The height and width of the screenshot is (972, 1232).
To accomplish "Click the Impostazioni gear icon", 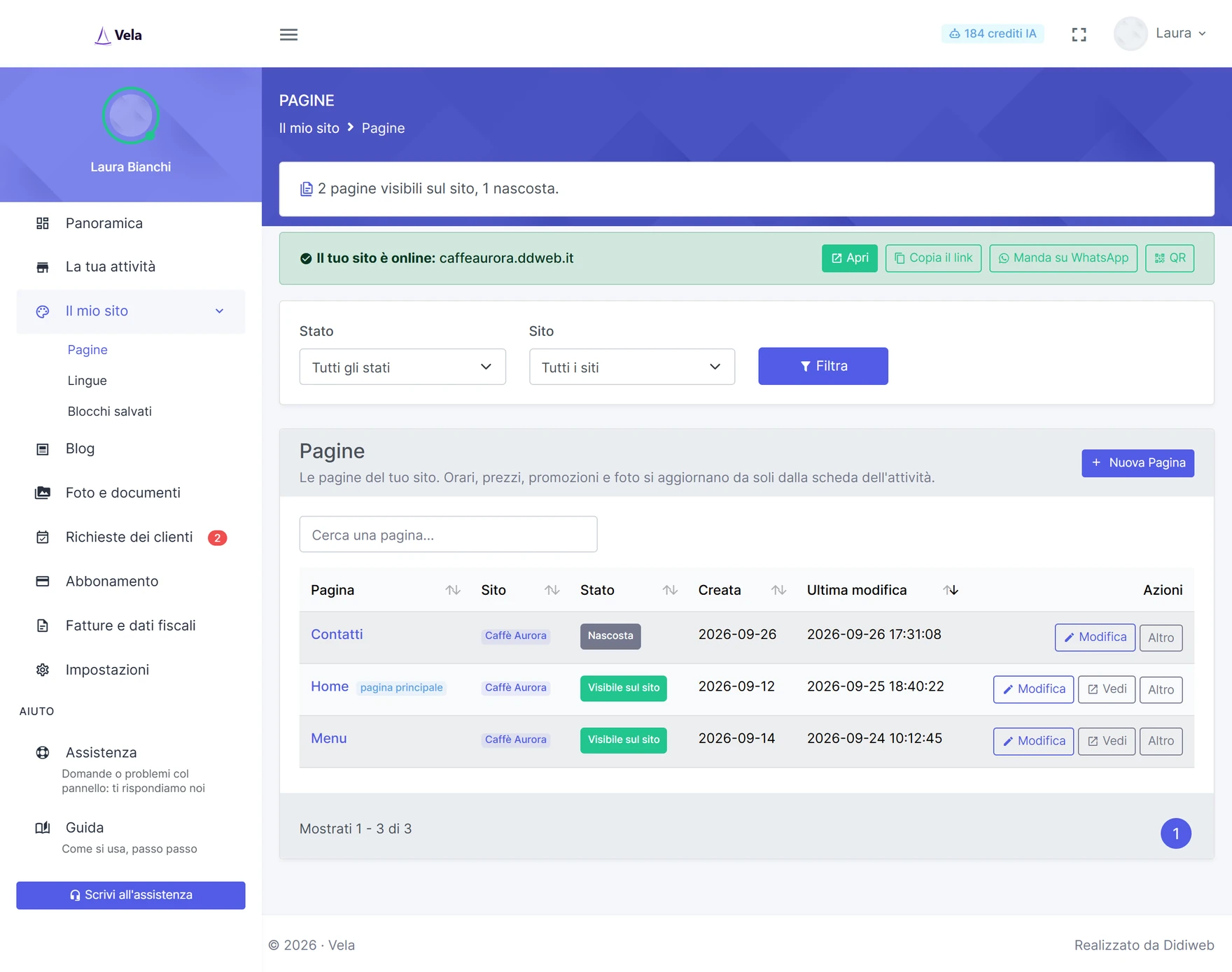I will tap(43, 670).
